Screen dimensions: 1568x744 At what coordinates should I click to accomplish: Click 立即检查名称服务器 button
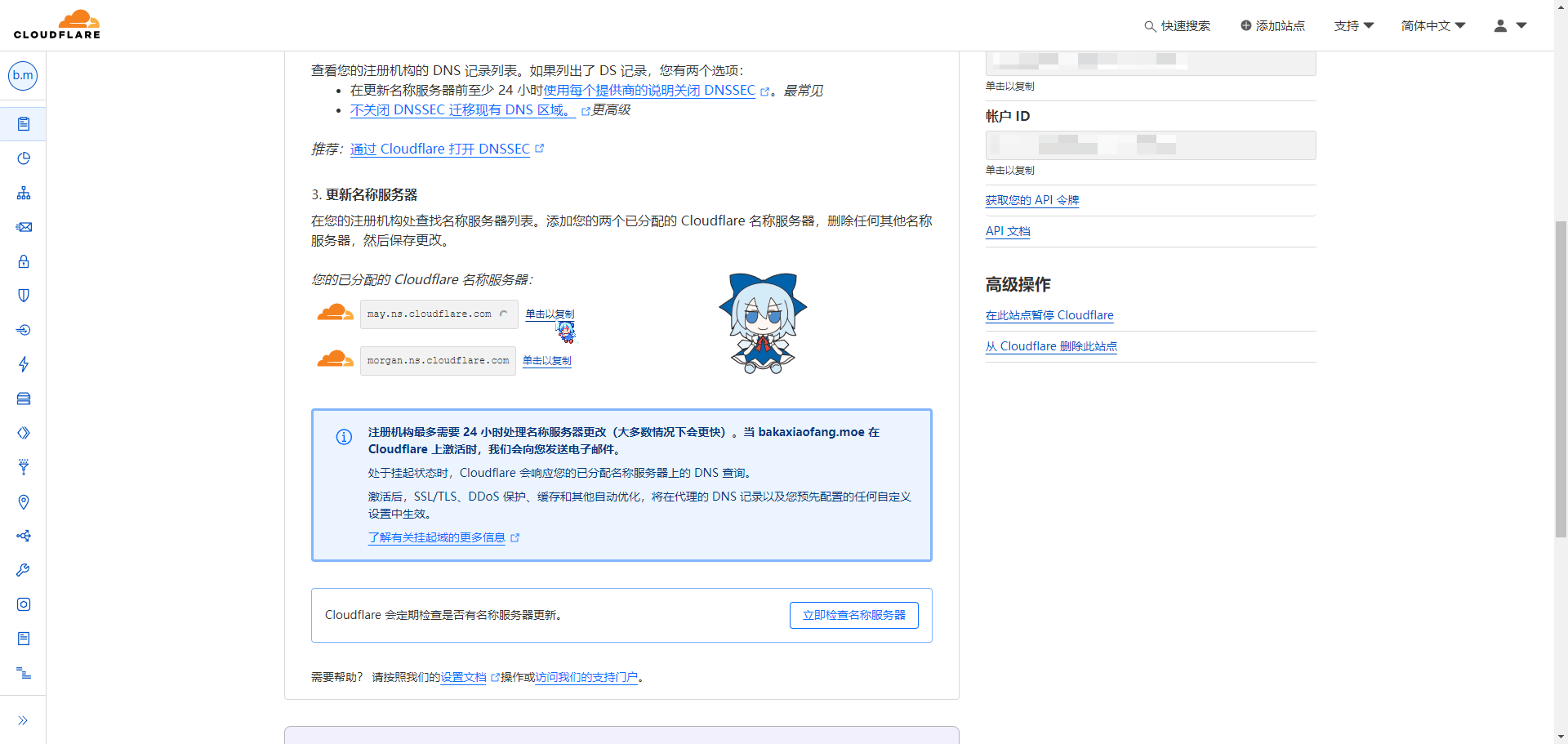(854, 615)
